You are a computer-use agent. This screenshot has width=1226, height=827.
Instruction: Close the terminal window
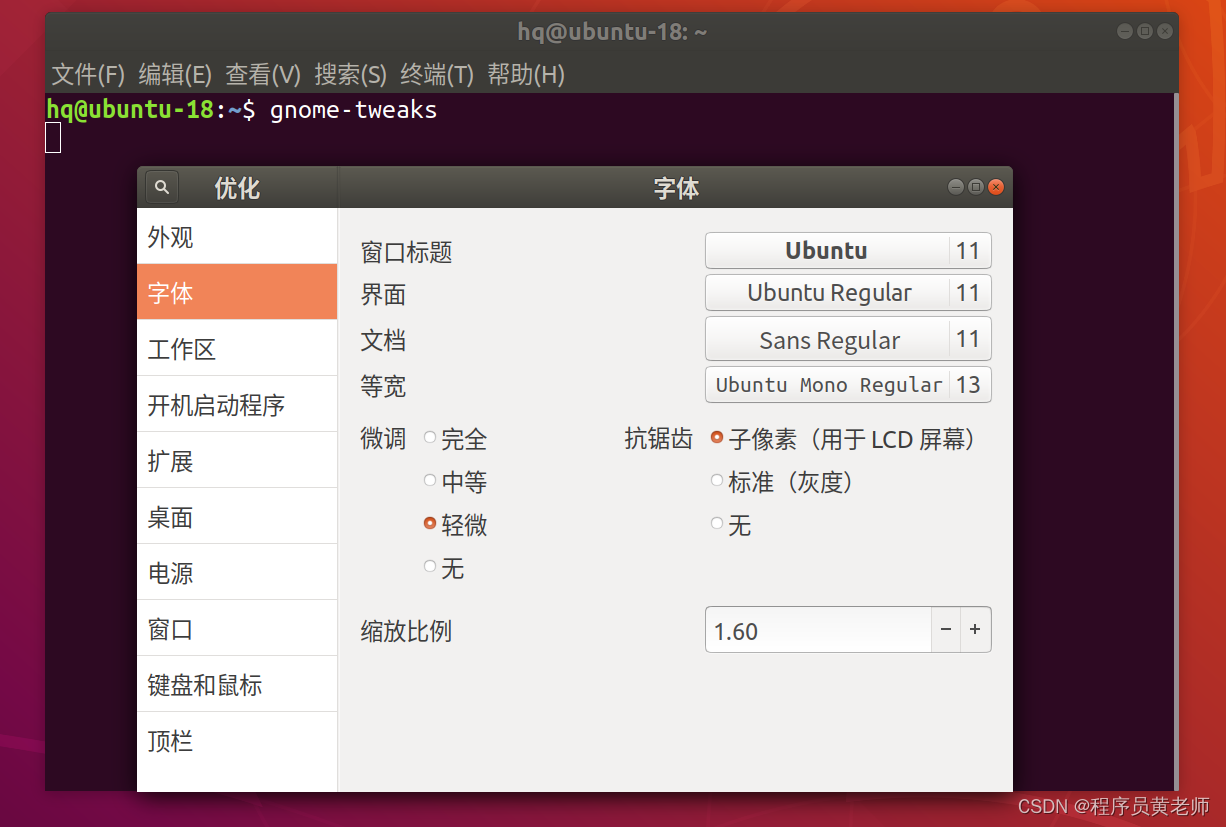coord(1165,31)
